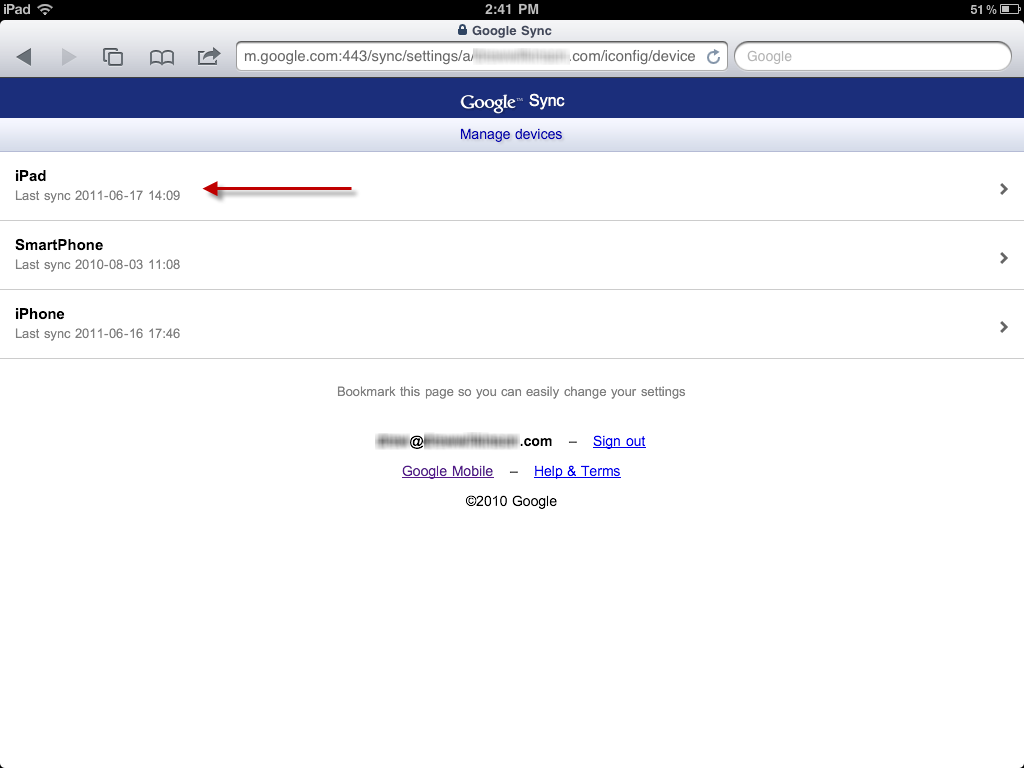Open the Safari pages switcher icon

(x=113, y=57)
